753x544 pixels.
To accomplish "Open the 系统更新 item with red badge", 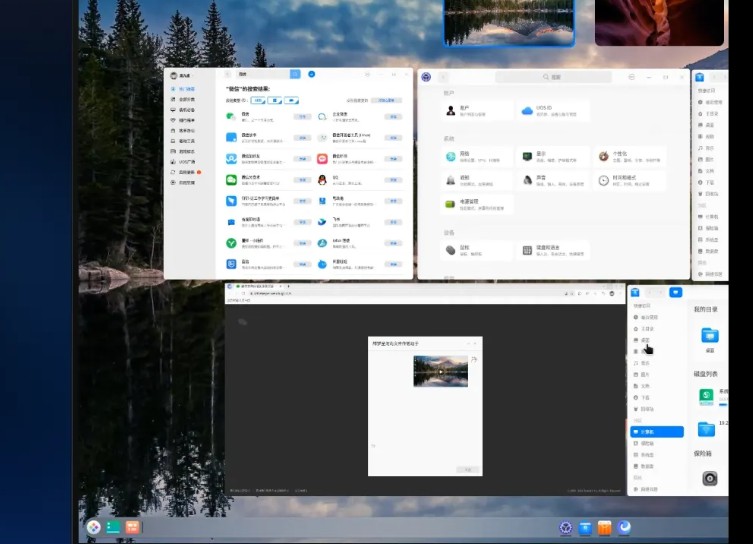I will pyautogui.click(x=185, y=172).
